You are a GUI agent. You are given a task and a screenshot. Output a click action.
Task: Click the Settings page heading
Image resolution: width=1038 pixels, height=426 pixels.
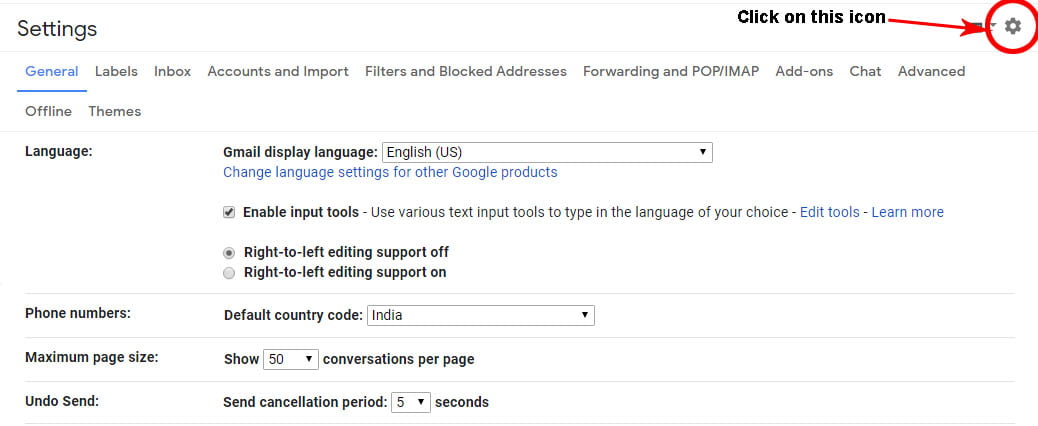57,28
